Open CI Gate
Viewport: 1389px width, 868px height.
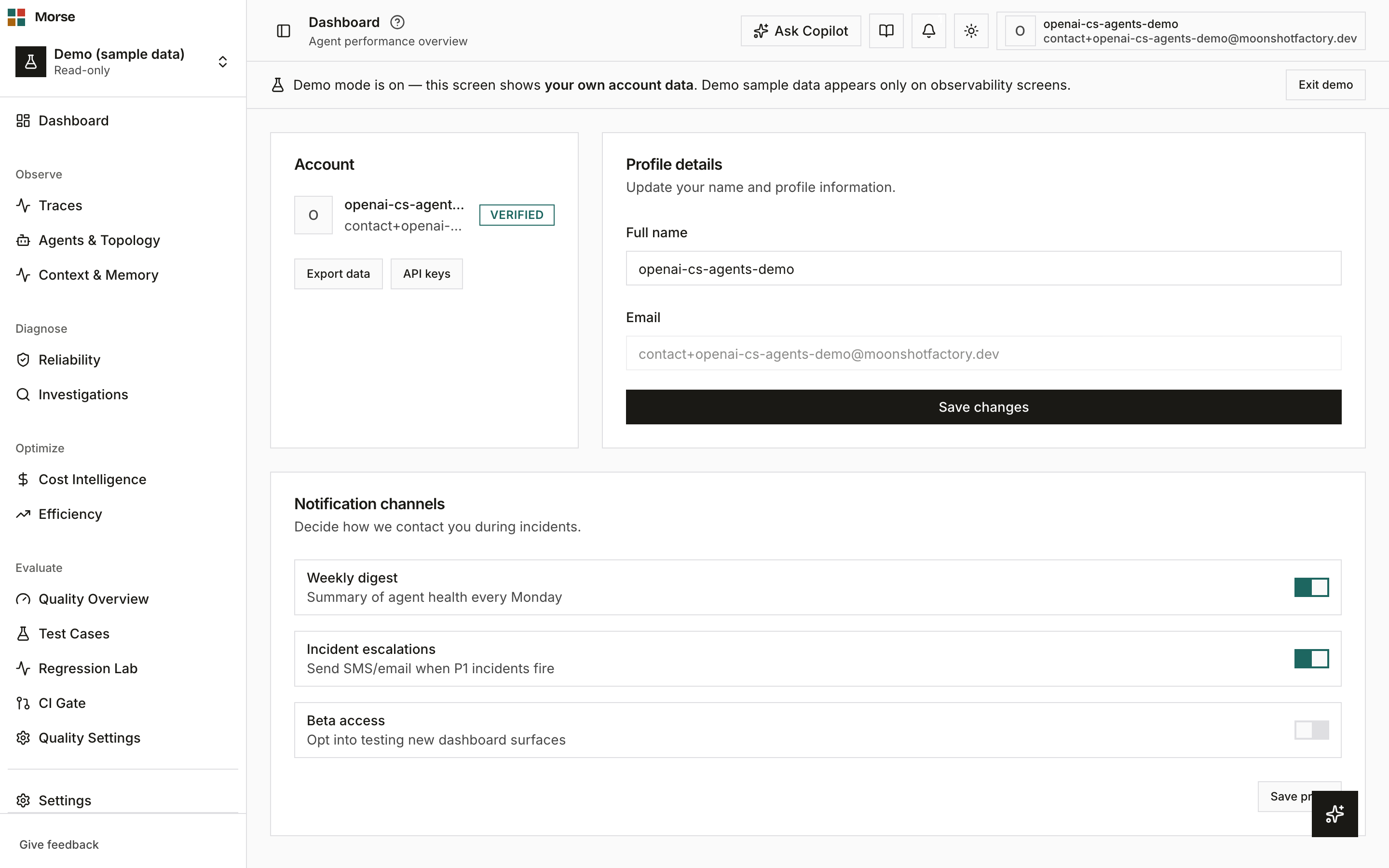coord(123,703)
